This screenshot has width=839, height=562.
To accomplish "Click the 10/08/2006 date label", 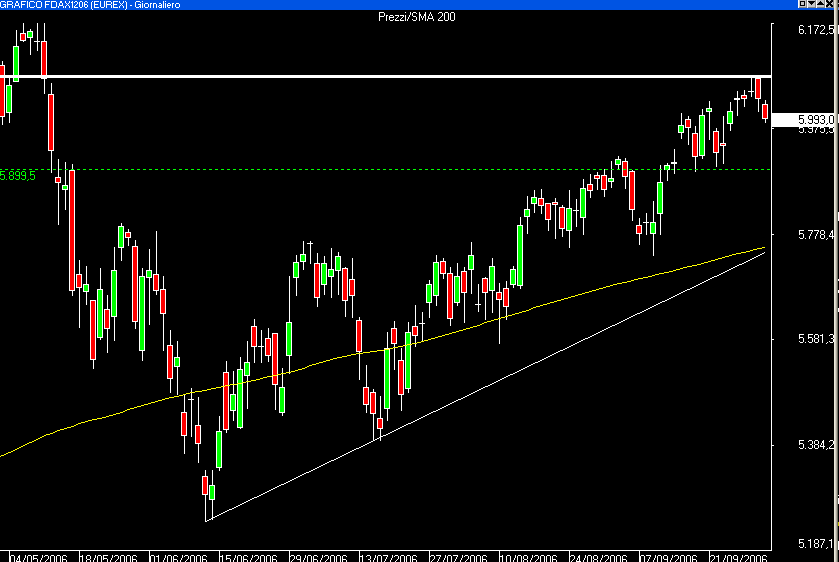I will pos(529,557).
